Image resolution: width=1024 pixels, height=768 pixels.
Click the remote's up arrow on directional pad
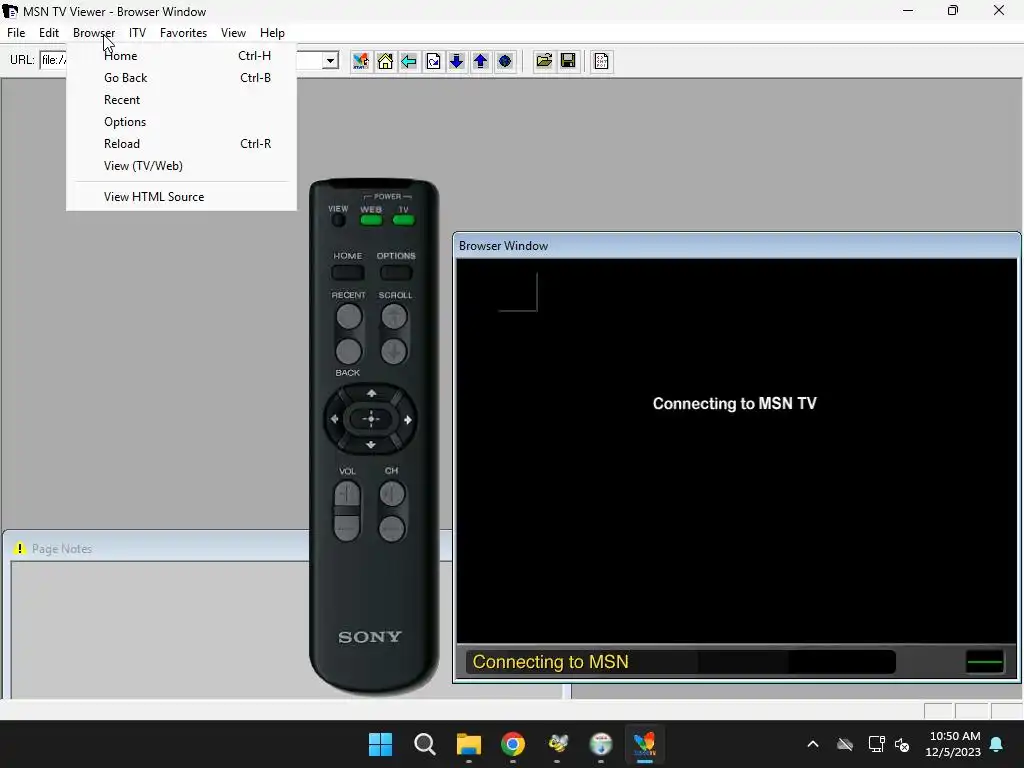[371, 393]
